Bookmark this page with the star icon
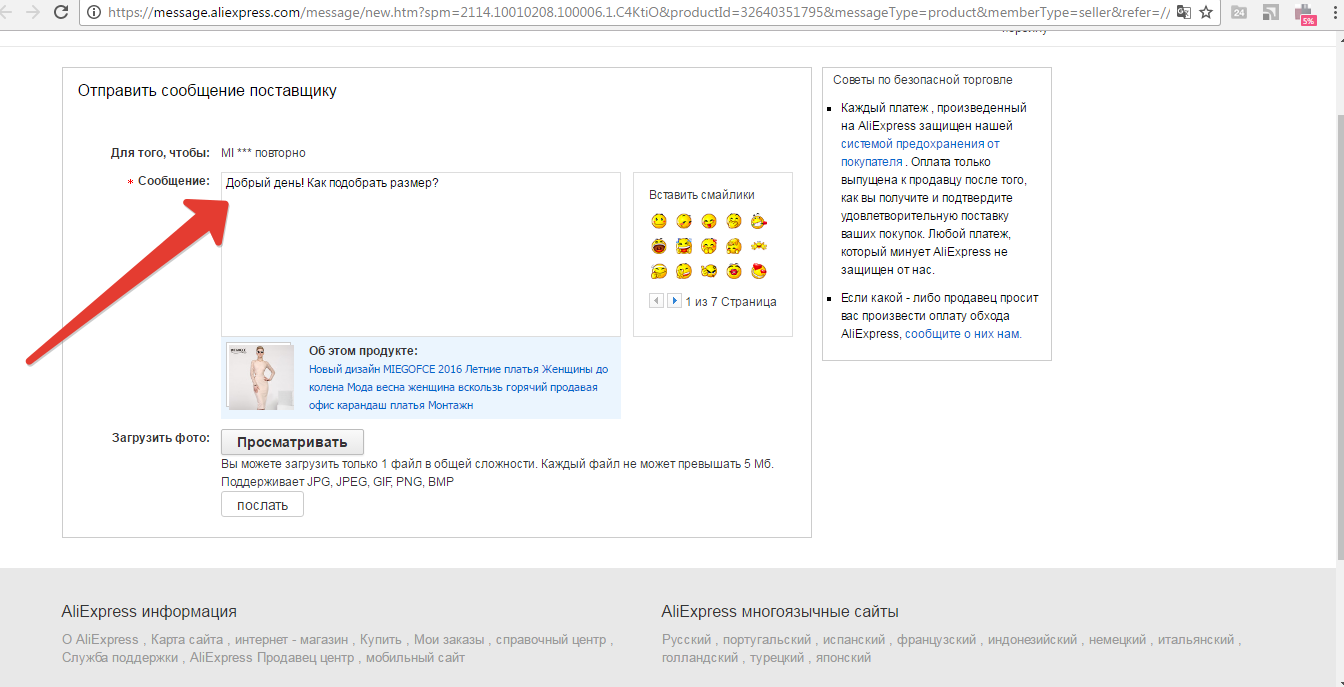The height and width of the screenshot is (687, 1344). pos(1206,13)
